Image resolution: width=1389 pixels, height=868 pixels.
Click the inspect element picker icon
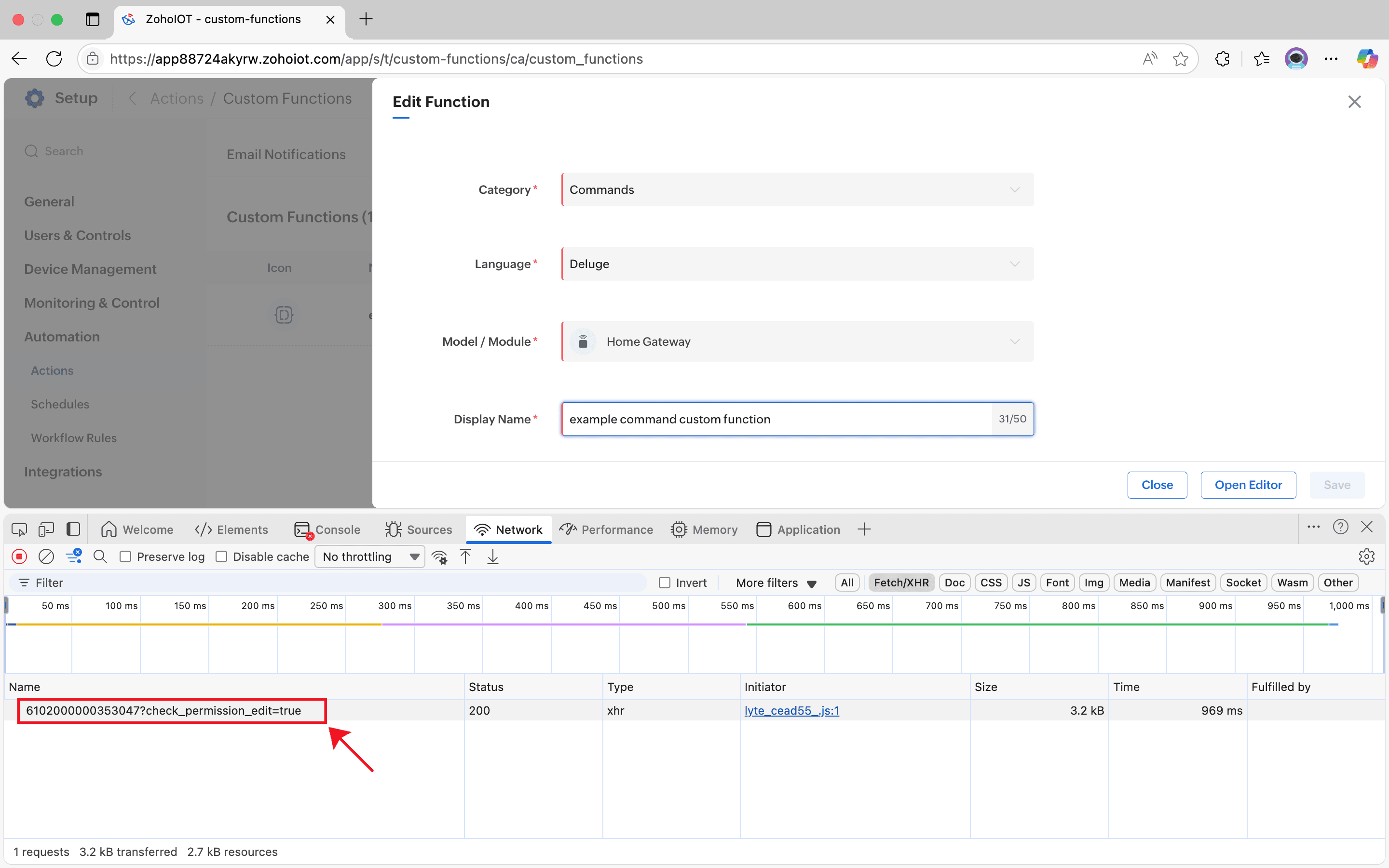[x=19, y=529]
